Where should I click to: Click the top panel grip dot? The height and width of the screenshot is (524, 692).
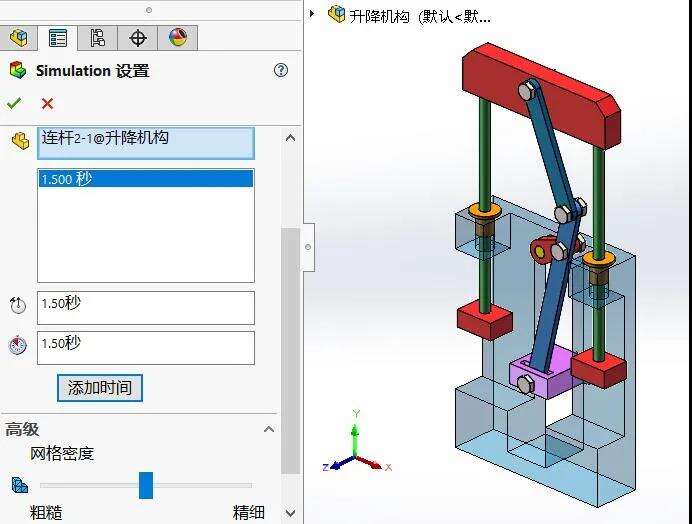point(149,10)
